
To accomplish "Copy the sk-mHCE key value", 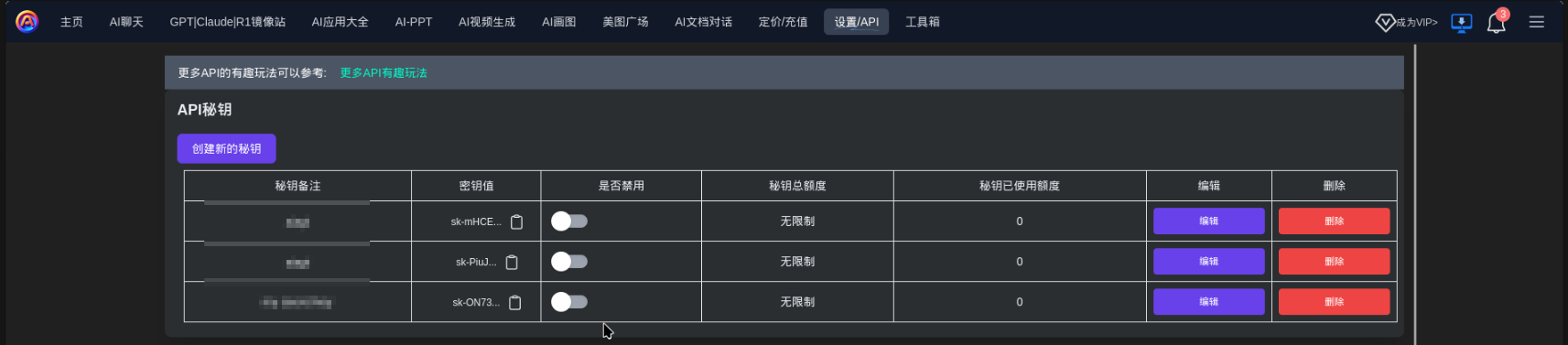I will pyautogui.click(x=516, y=222).
